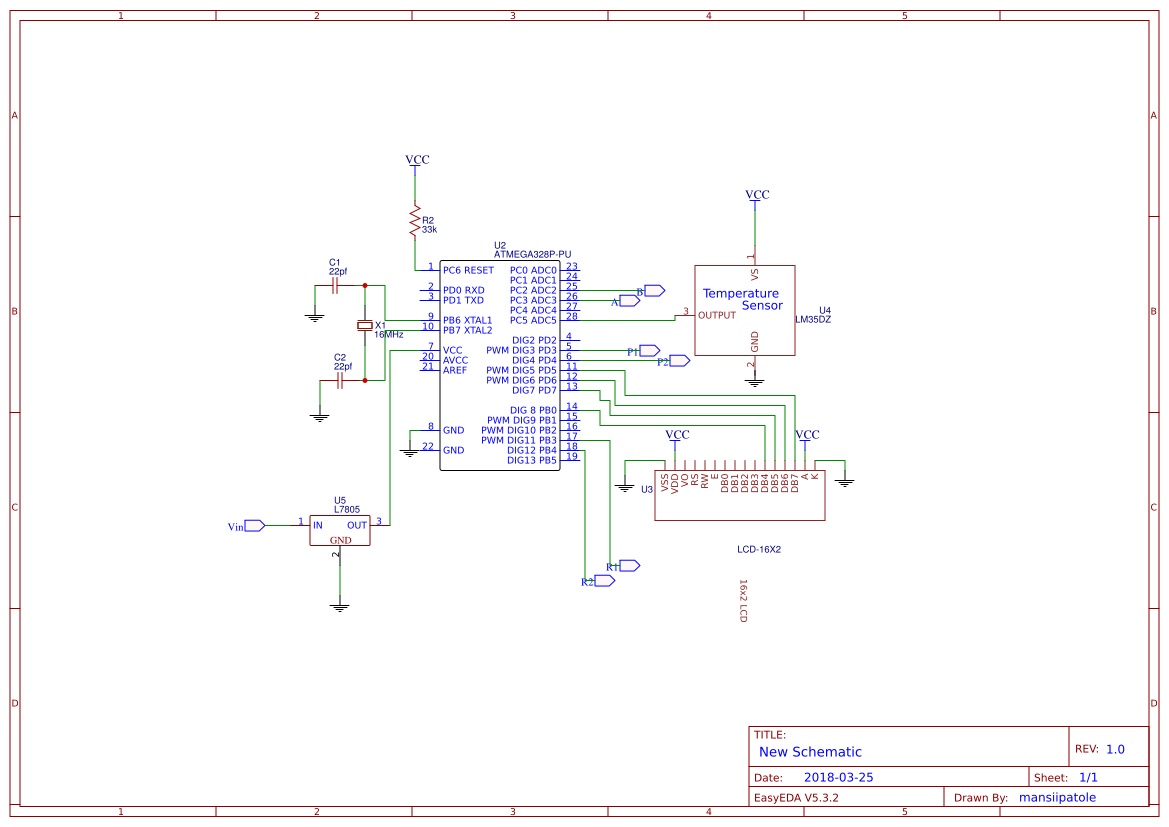Select the LM35DZ Temperature Sensor symbol
Image resolution: width=1169 pixels, height=827 pixels.
745,308
